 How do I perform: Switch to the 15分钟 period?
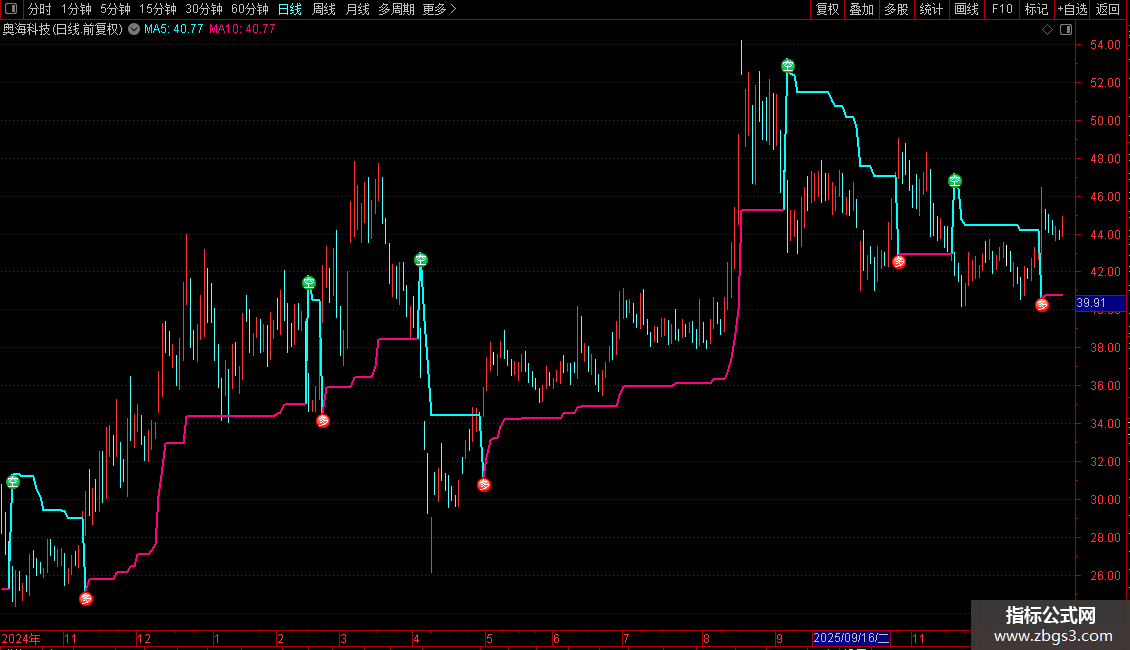coord(158,9)
